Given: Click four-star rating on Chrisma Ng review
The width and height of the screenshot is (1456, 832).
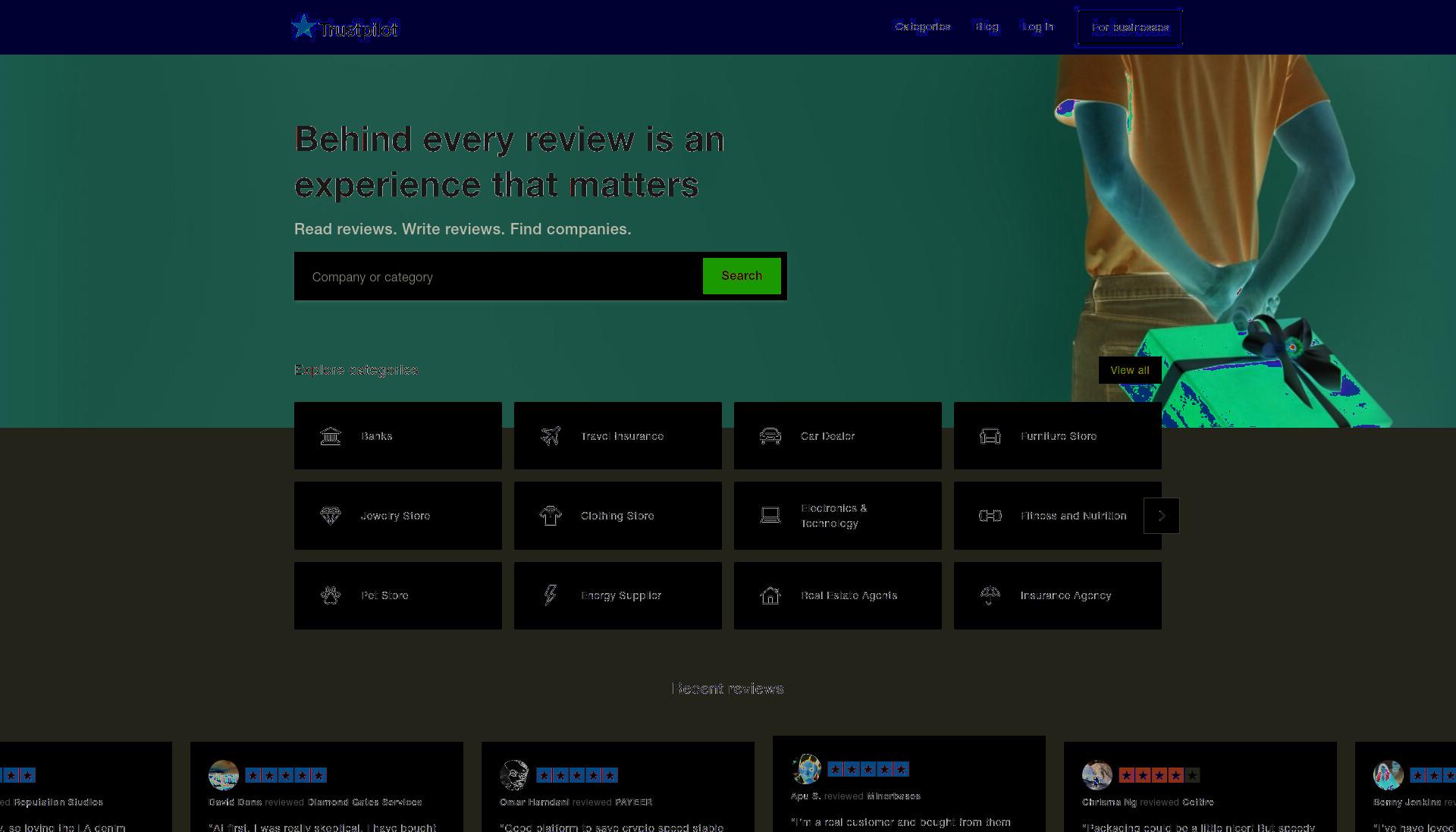Looking at the screenshot, I should 1159,775.
